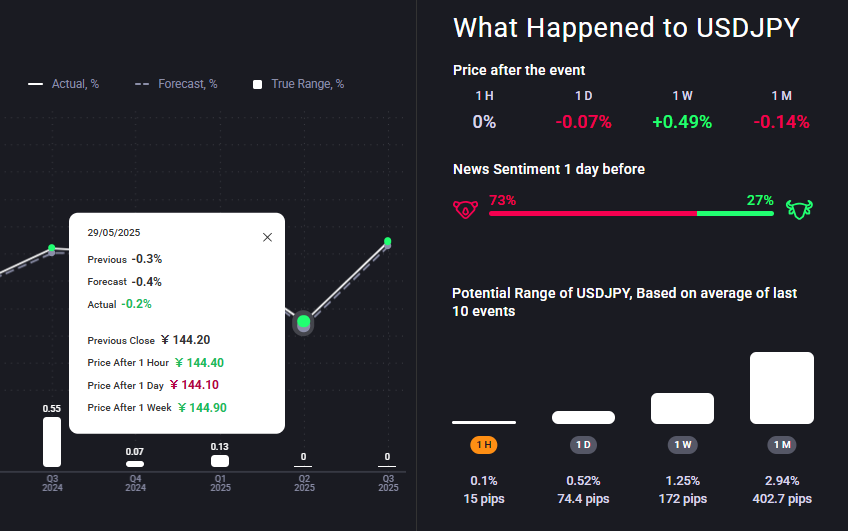Select the 1 H range pill
The width and height of the screenshot is (848, 531).
(484, 444)
